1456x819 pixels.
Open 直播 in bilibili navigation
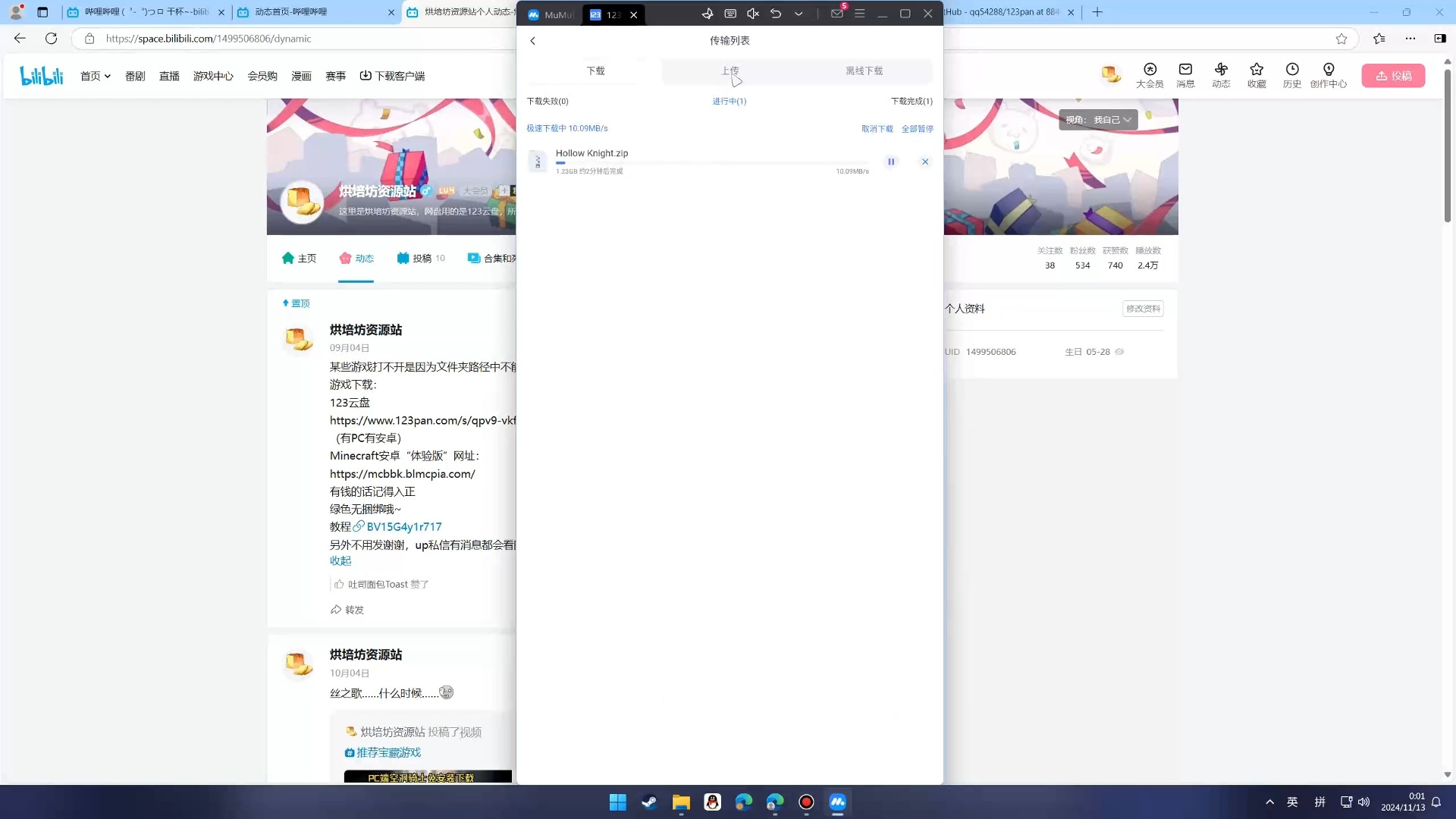(169, 77)
